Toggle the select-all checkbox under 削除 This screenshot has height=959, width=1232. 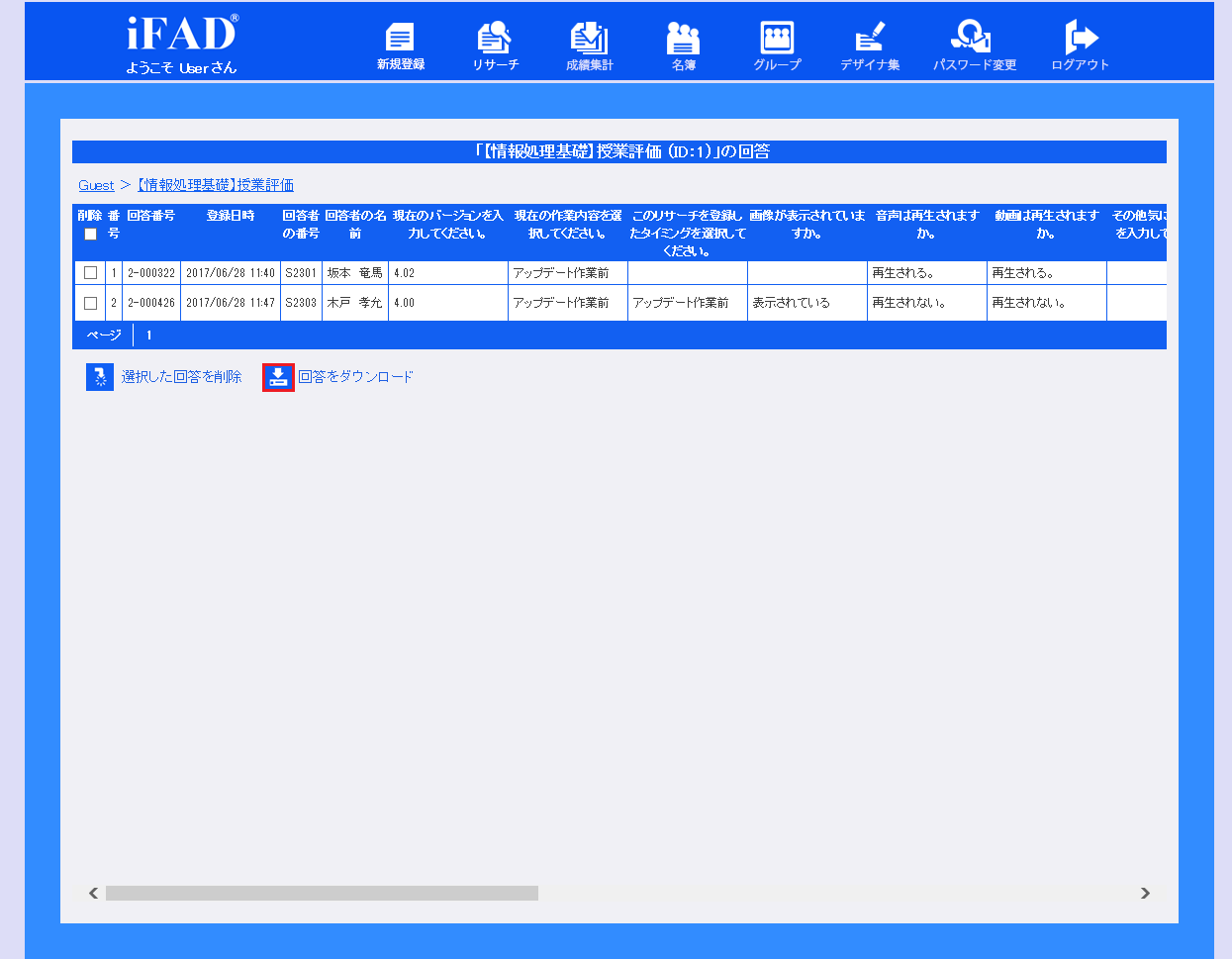[90, 235]
